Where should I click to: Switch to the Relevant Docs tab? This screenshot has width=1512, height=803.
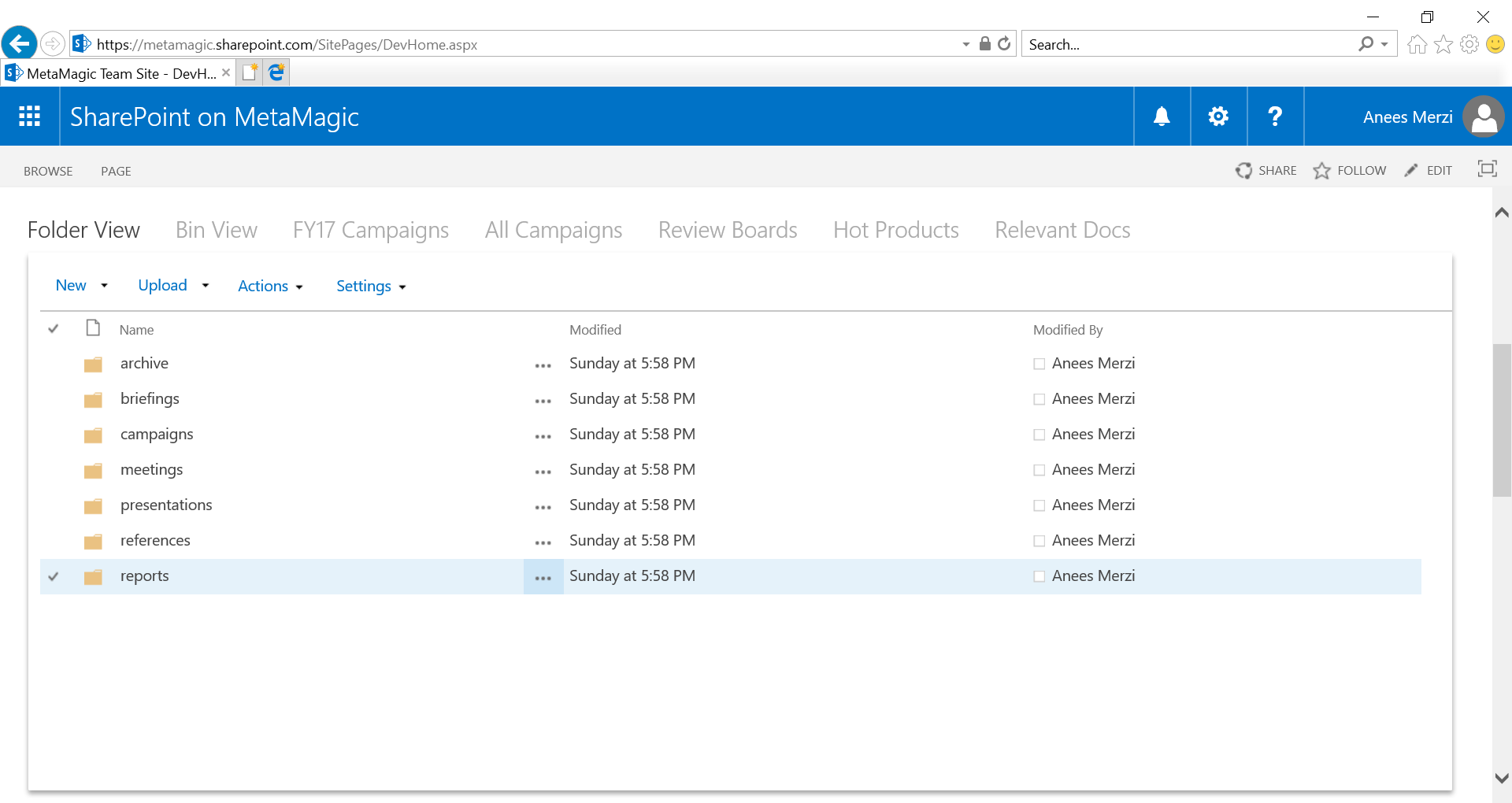pyautogui.click(x=1062, y=230)
